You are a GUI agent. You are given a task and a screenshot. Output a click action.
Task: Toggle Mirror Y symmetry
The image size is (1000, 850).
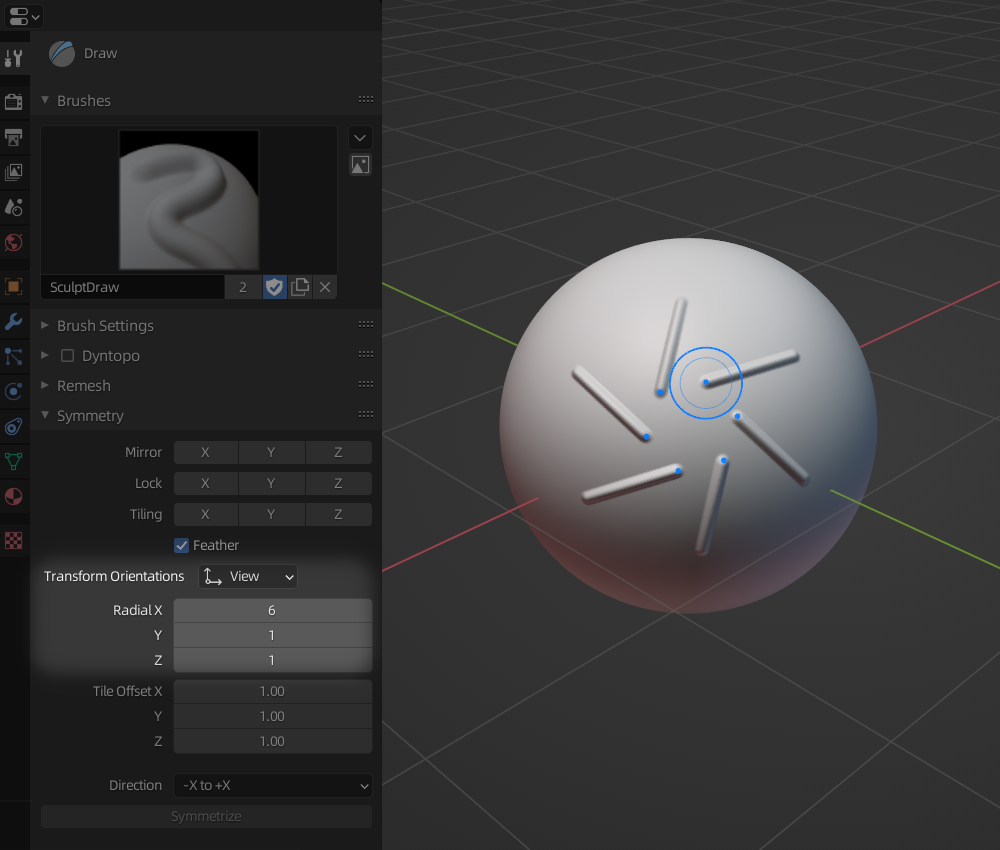272,452
